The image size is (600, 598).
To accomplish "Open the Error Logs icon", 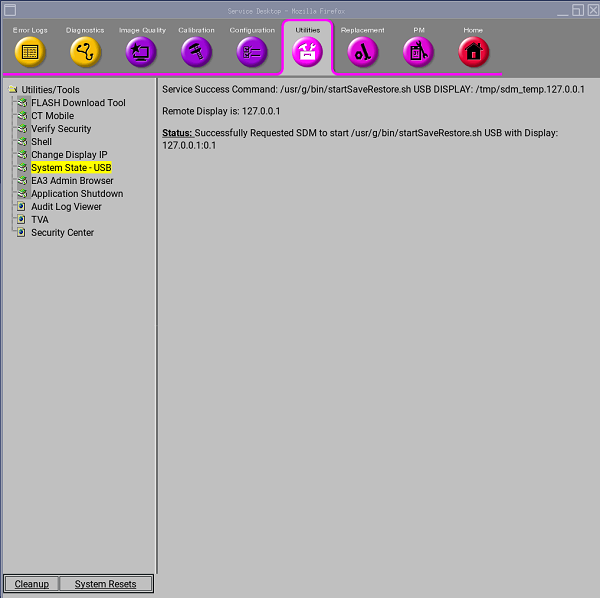I will [30, 51].
